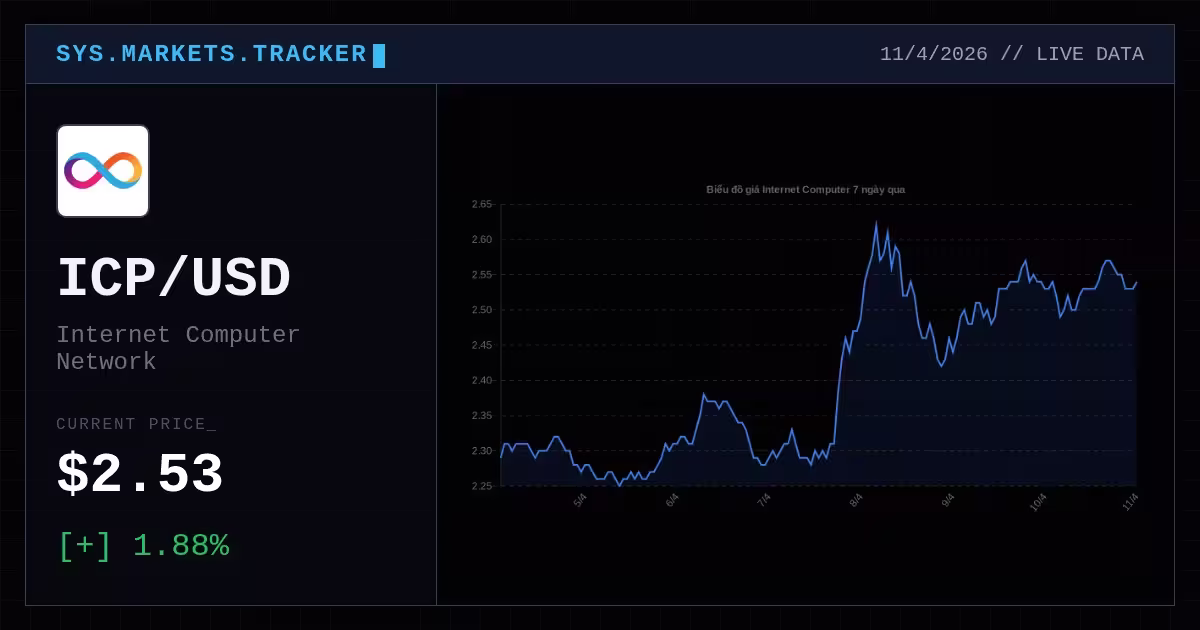The height and width of the screenshot is (630, 1200).
Task: Select the Internet Computer Network name text
Action: tap(178, 348)
